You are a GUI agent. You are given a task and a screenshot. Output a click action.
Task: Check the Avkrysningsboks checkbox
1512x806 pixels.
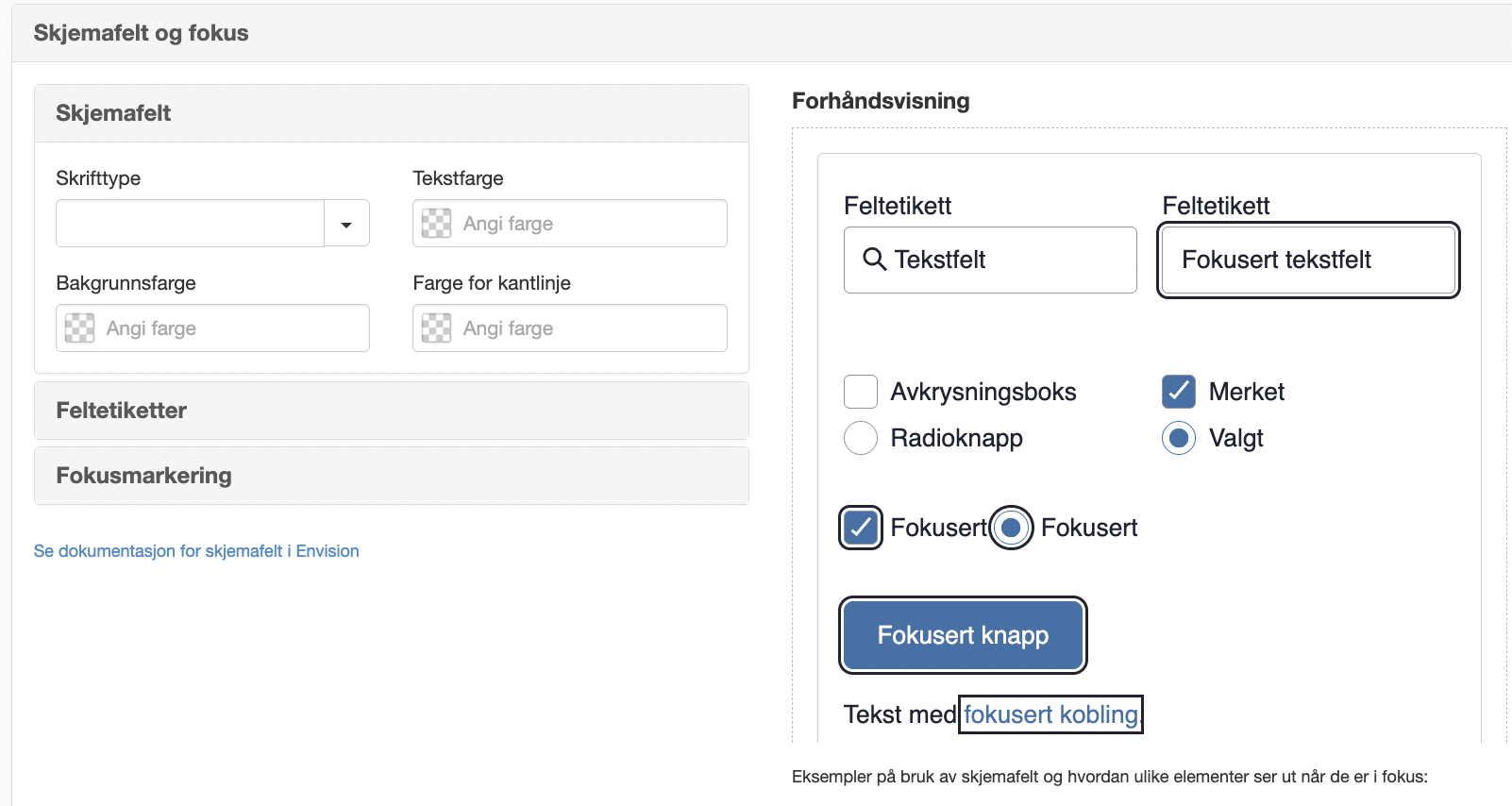tap(861, 392)
